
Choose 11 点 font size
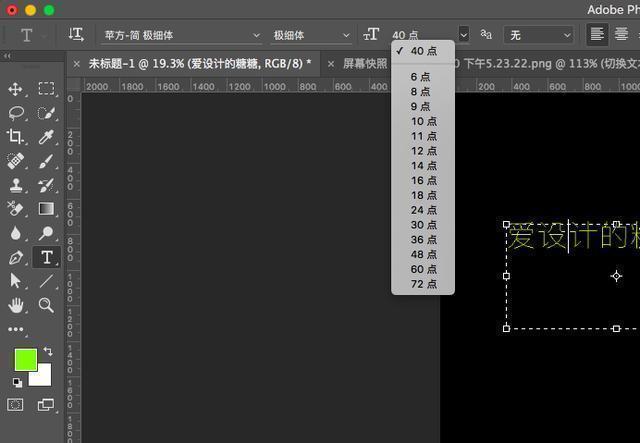(423, 136)
